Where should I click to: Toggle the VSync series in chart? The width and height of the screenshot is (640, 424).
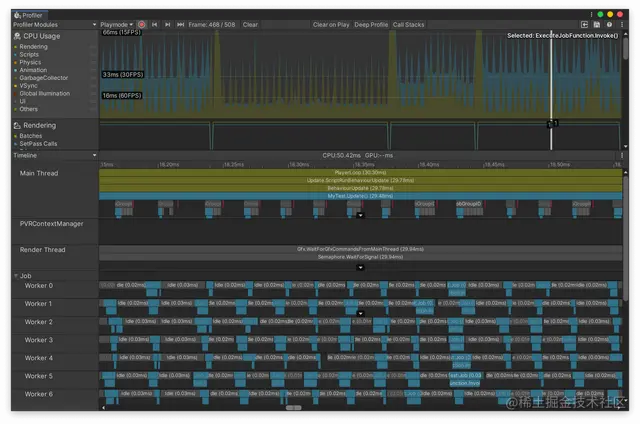[16, 86]
